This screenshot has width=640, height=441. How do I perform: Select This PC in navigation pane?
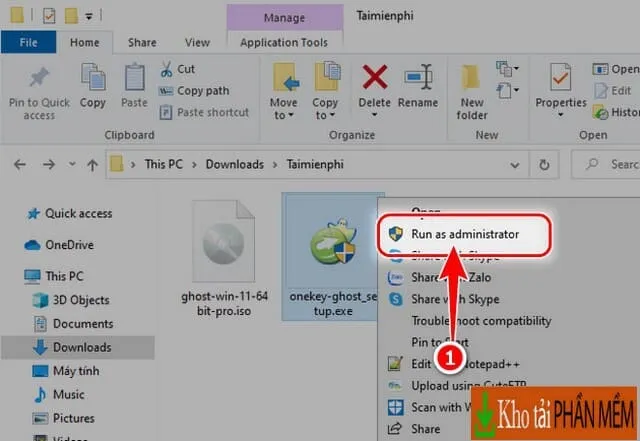click(x=54, y=276)
